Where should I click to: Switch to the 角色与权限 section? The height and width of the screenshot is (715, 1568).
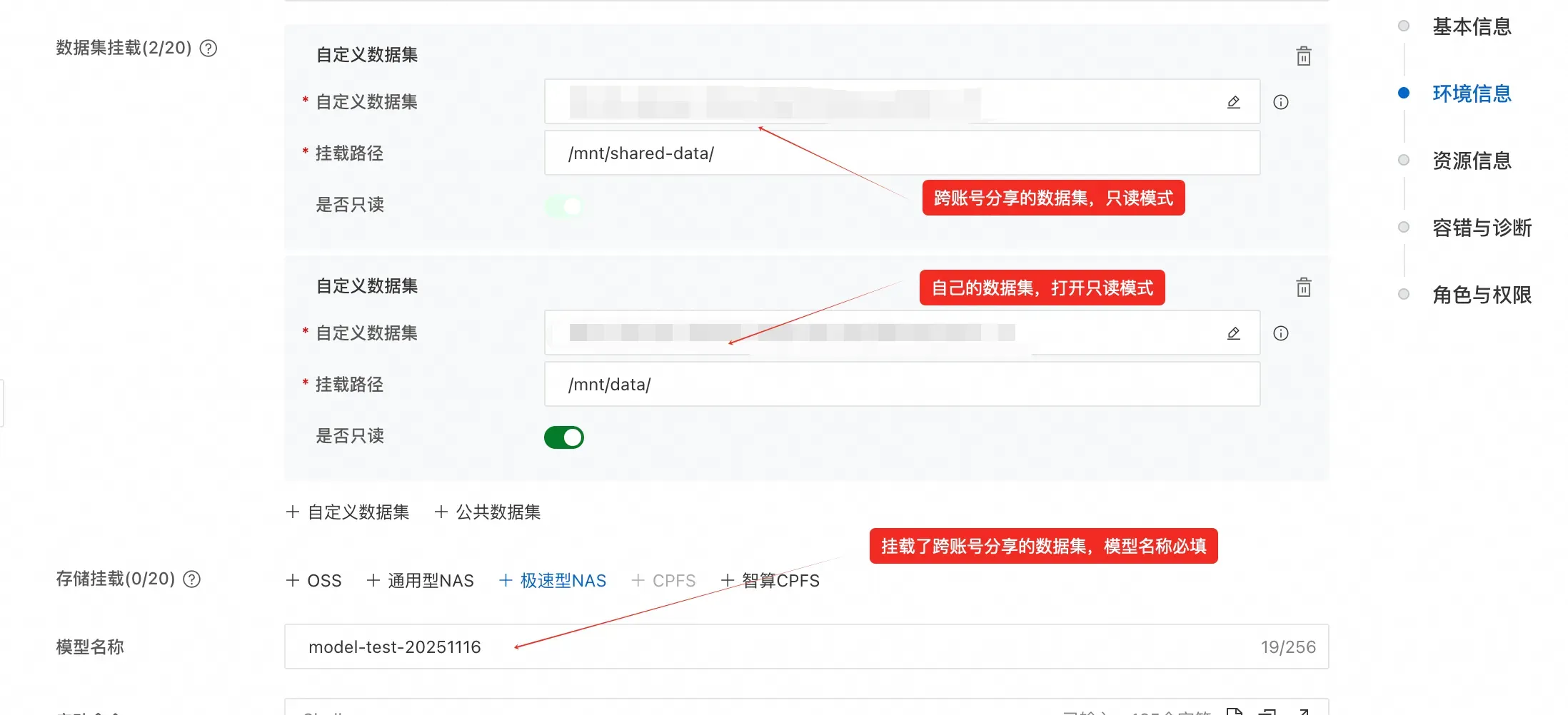tap(1482, 295)
